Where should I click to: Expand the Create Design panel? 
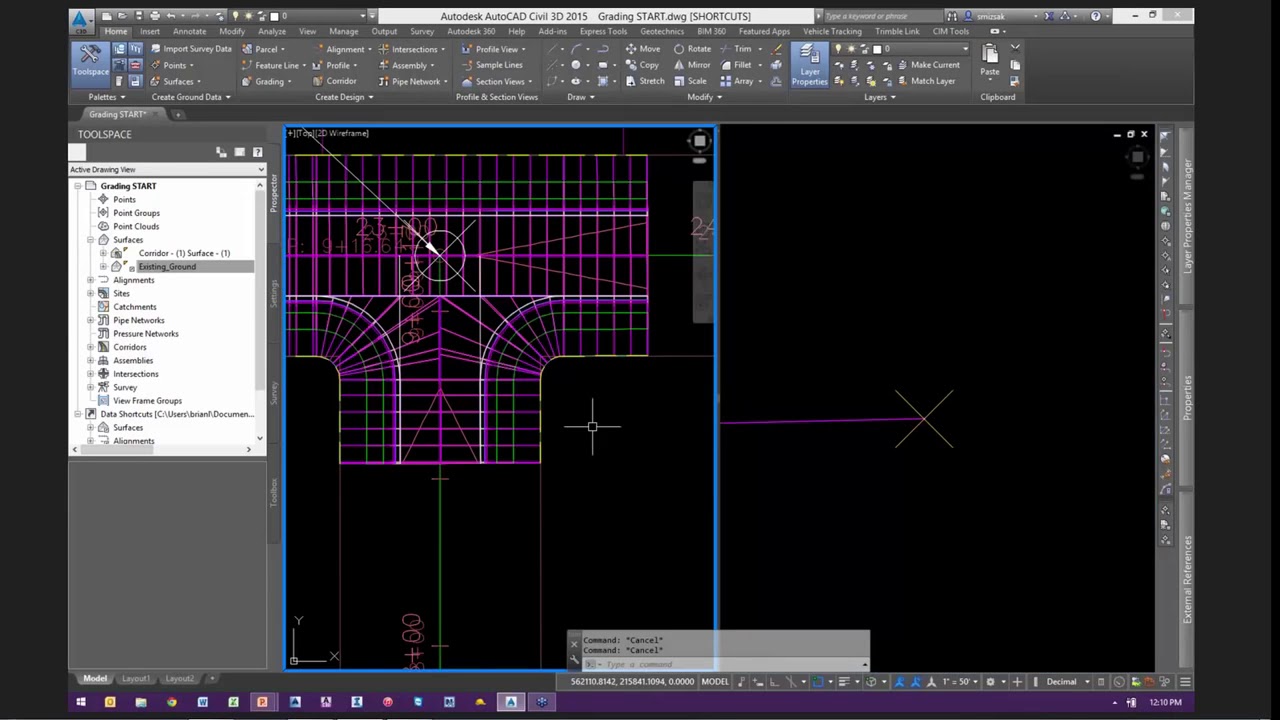344,97
